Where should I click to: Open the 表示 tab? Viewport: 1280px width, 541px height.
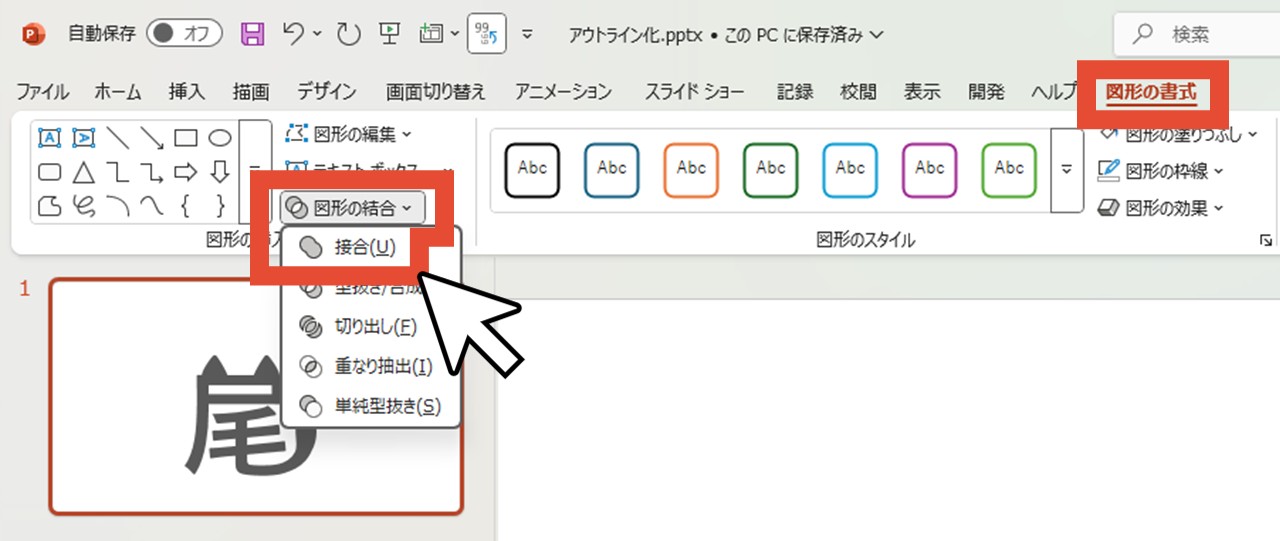922,92
